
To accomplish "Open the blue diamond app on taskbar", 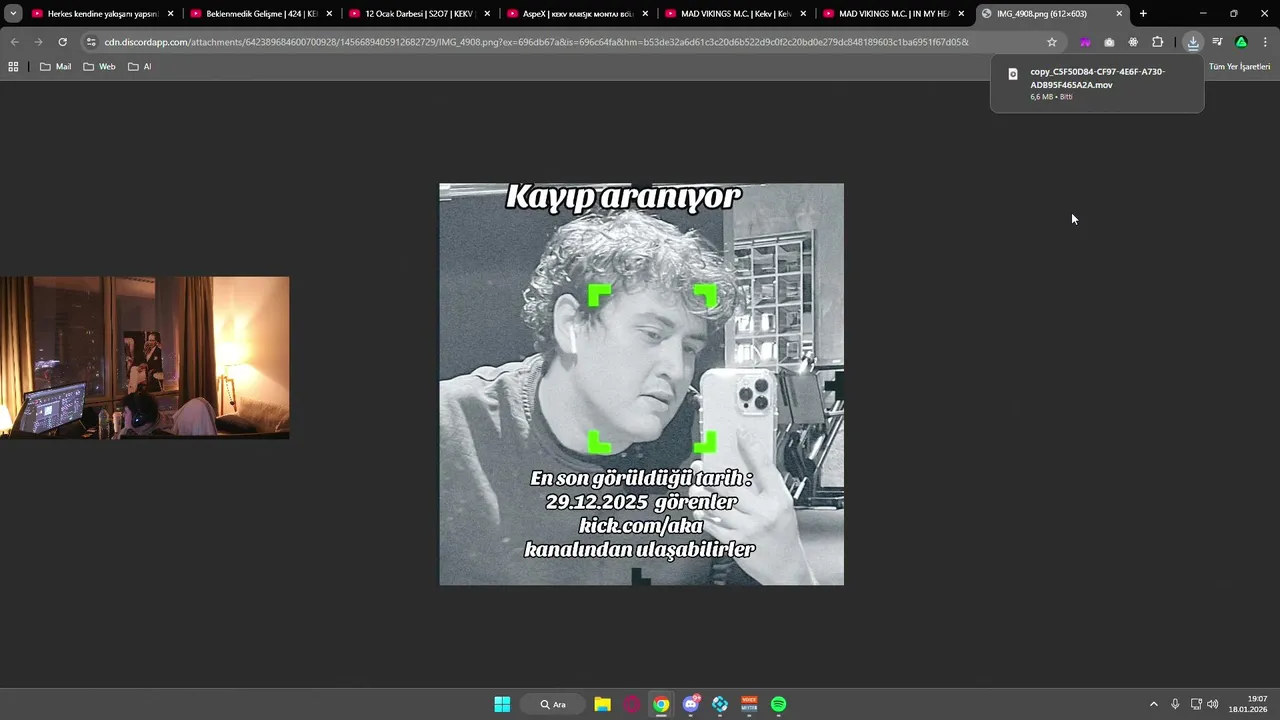I will tap(720, 704).
